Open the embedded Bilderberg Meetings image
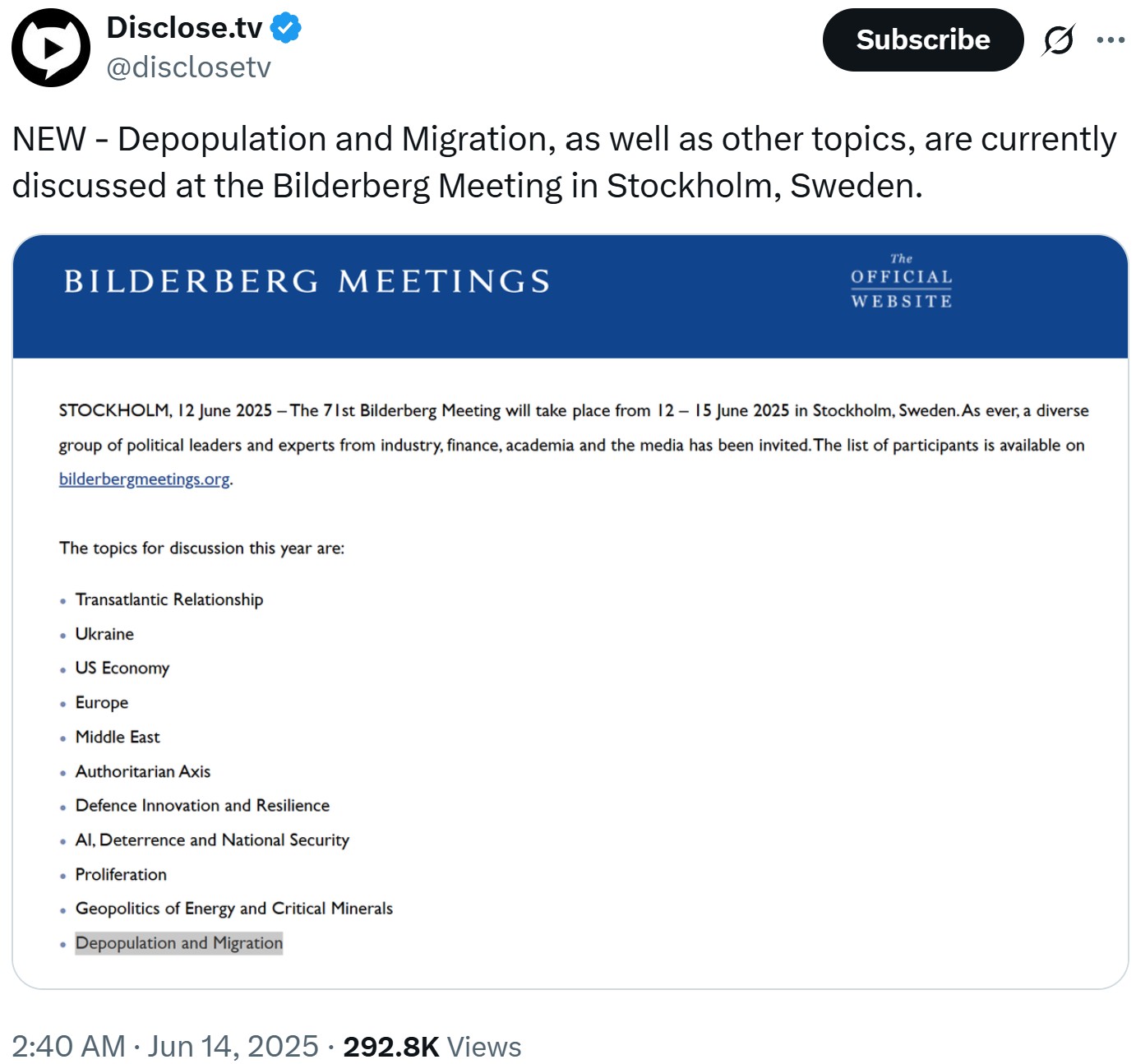Viewport: 1136px width, 1064px height. pyautogui.click(x=570, y=612)
